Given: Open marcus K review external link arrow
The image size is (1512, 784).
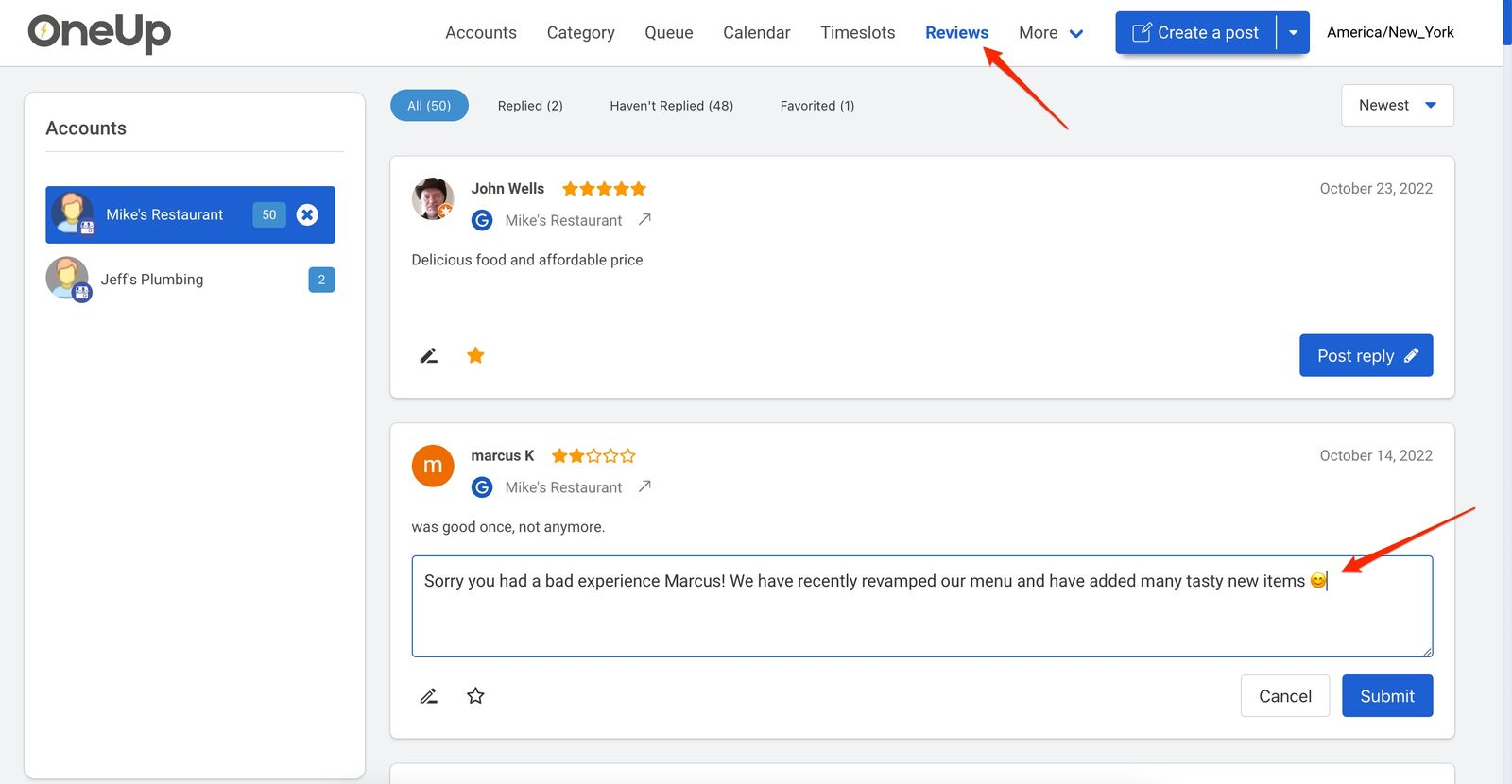Looking at the screenshot, I should coord(644,486).
